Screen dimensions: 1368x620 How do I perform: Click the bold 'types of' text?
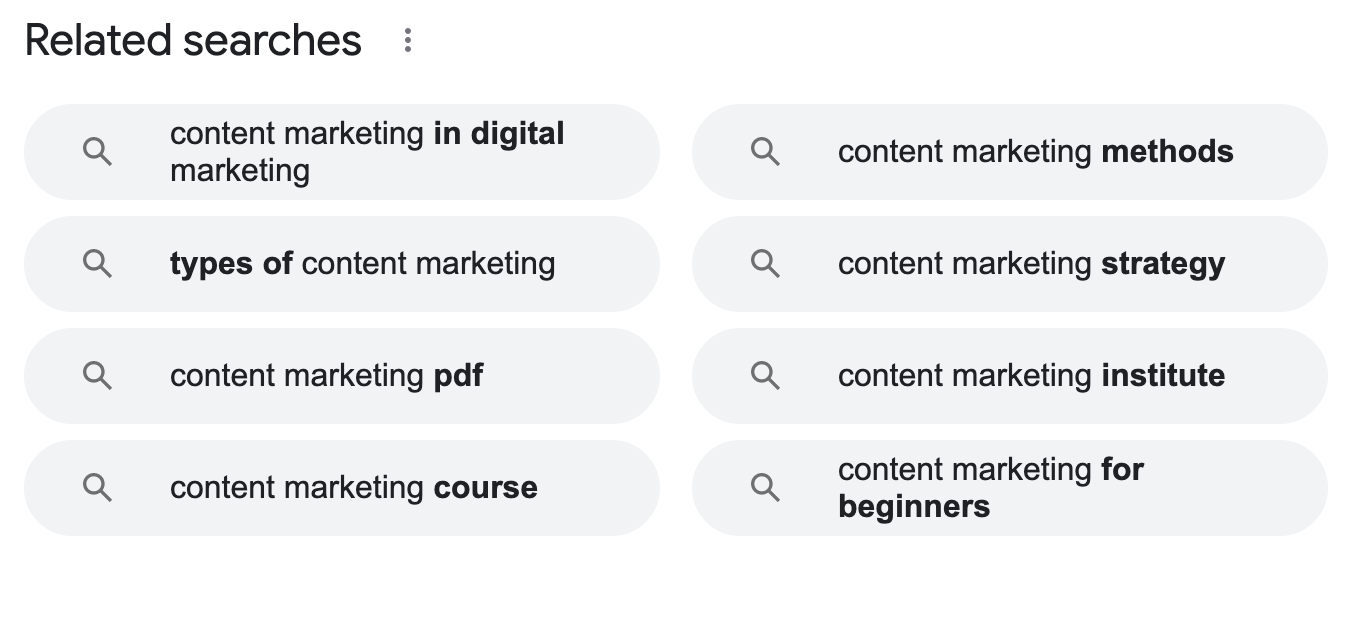[231, 265]
